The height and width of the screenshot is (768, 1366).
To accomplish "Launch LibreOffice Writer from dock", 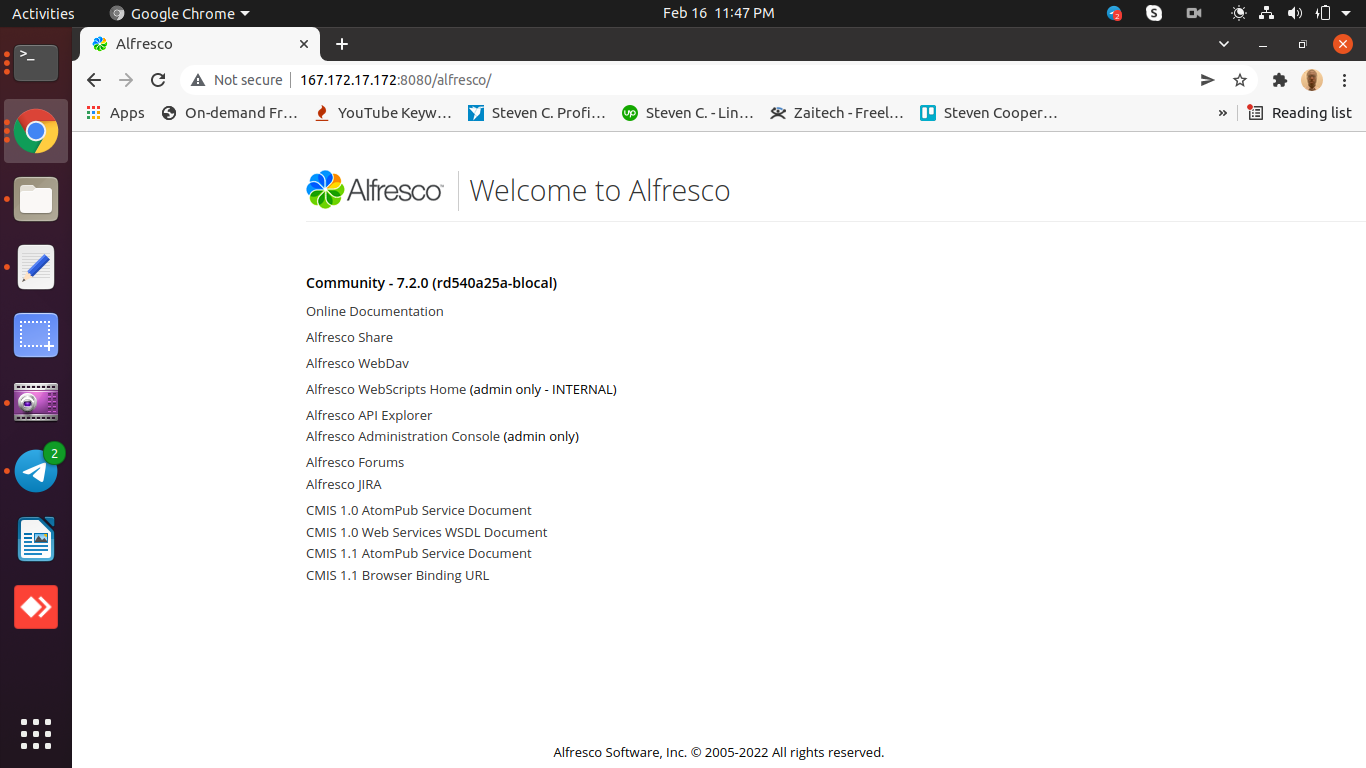I will point(36,539).
